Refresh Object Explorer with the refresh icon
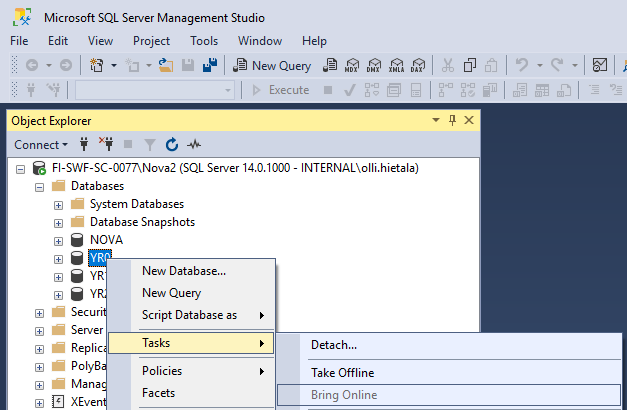This screenshot has height=410, width=627. tap(171, 144)
